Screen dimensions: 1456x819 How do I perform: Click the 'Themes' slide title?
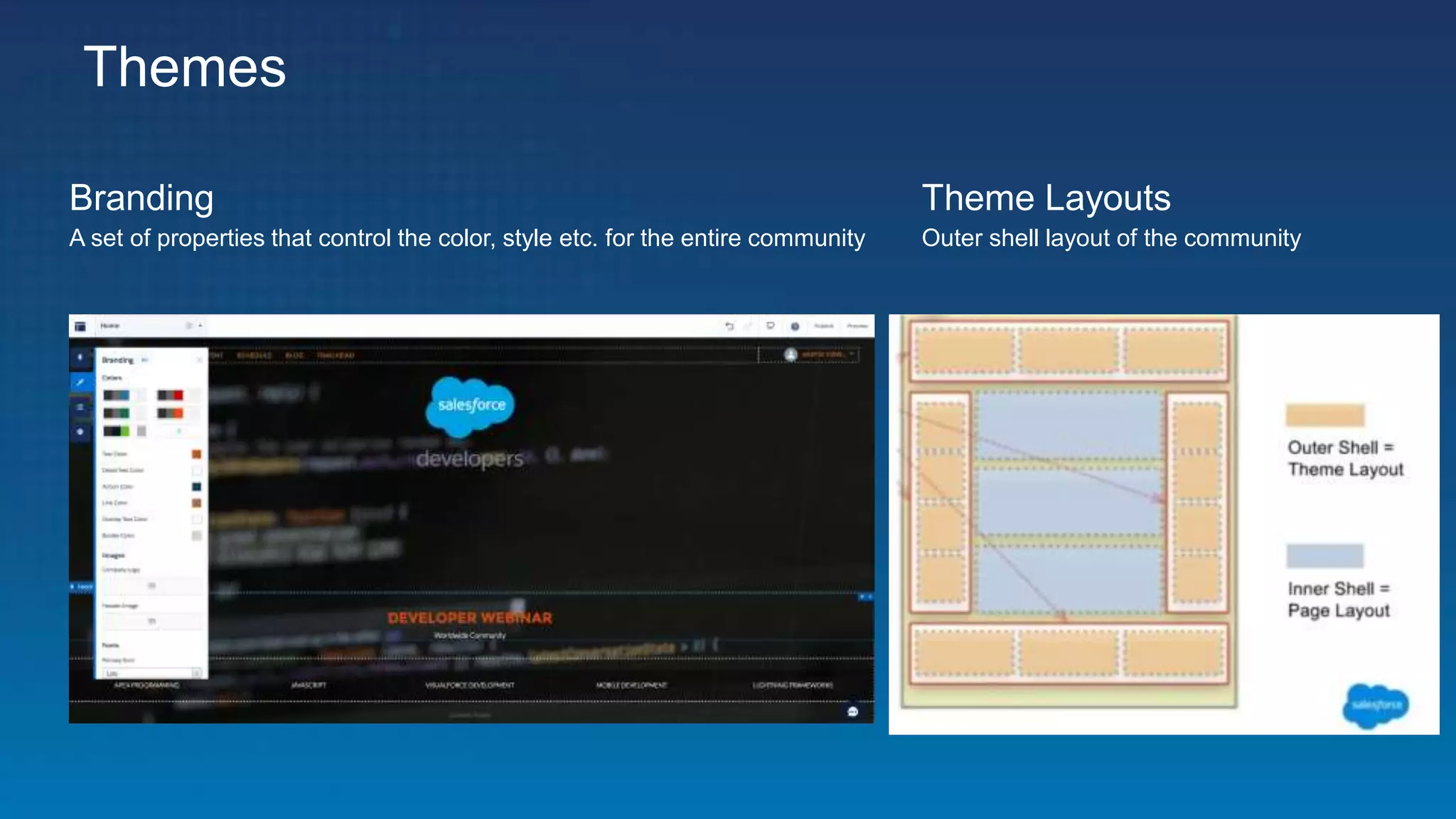[185, 67]
